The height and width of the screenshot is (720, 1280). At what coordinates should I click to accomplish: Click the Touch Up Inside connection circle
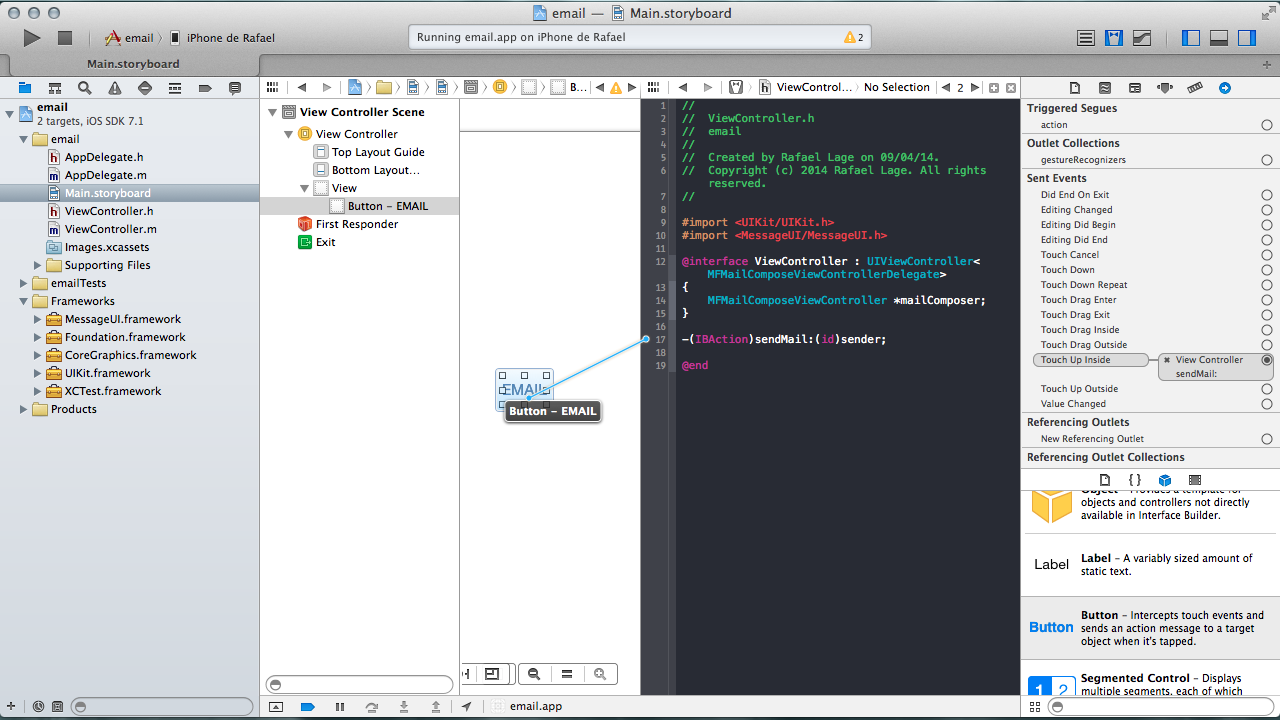click(x=1267, y=360)
